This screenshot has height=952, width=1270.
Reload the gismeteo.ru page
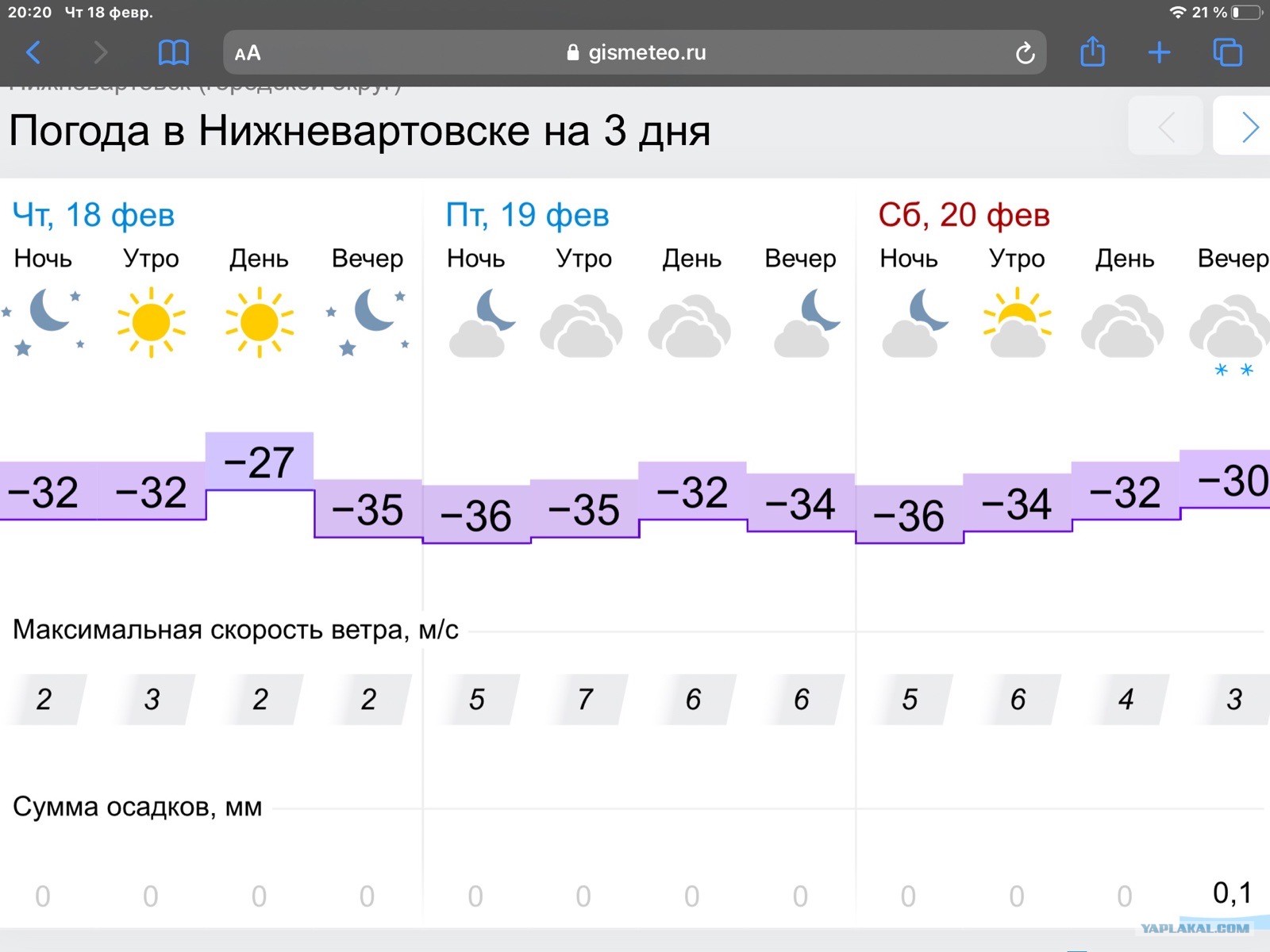pyautogui.click(x=1025, y=53)
